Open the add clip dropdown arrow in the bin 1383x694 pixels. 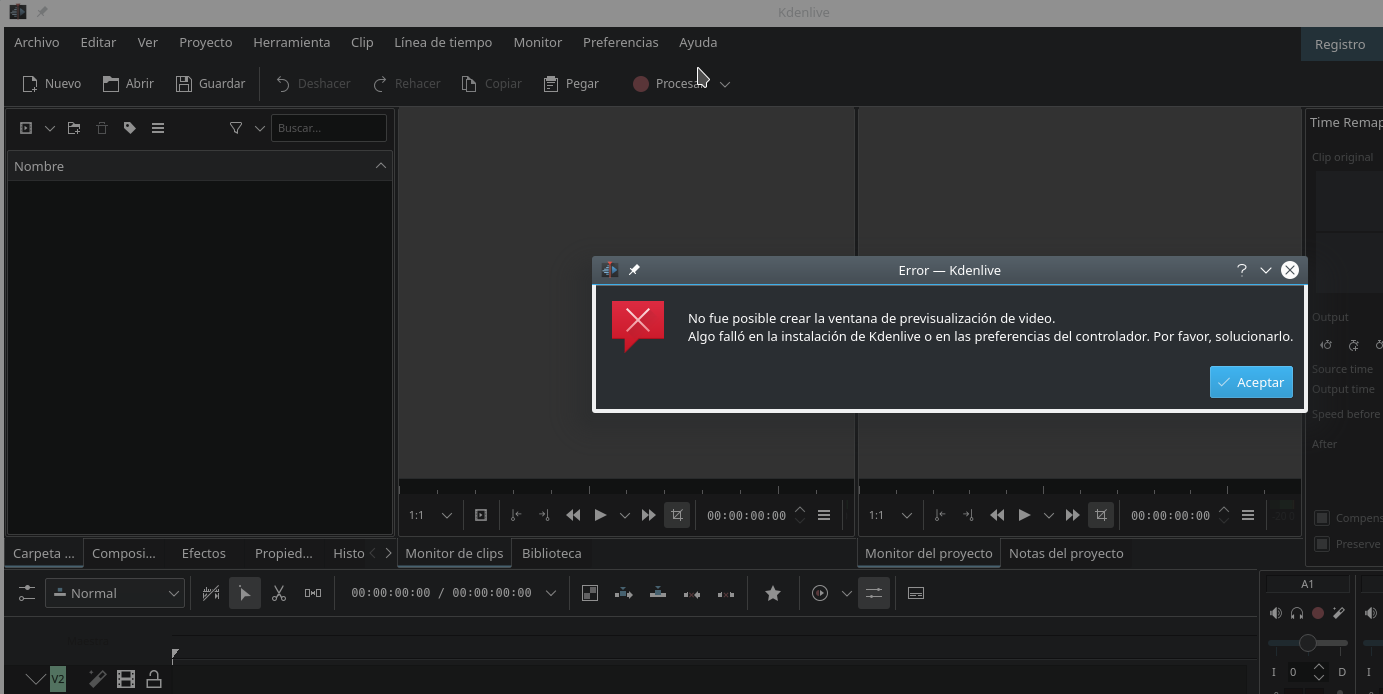click(49, 128)
